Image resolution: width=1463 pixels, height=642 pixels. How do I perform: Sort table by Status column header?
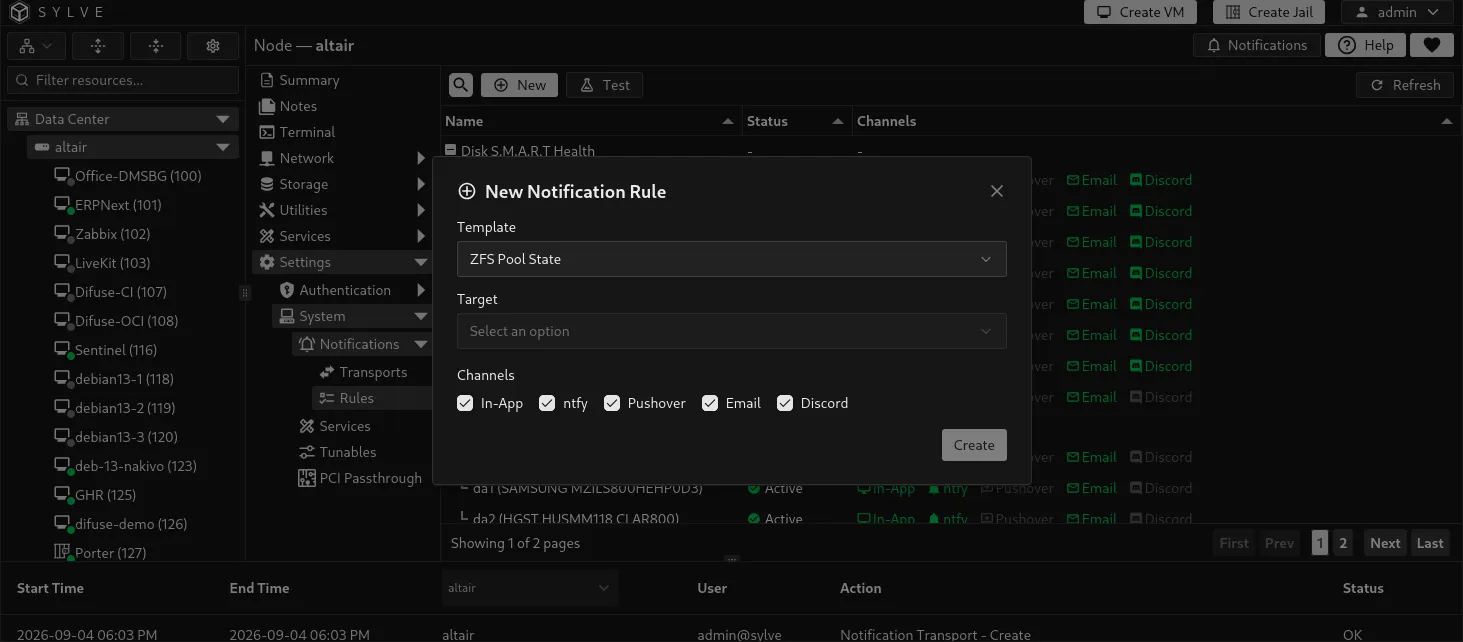pyautogui.click(x=797, y=121)
